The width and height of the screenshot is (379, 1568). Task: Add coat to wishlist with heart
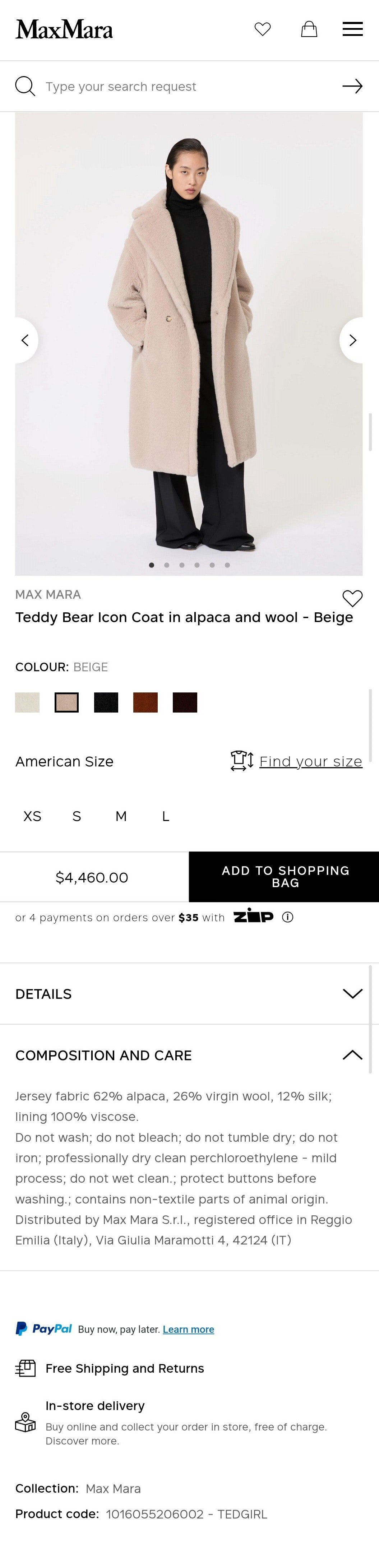pos(352,598)
